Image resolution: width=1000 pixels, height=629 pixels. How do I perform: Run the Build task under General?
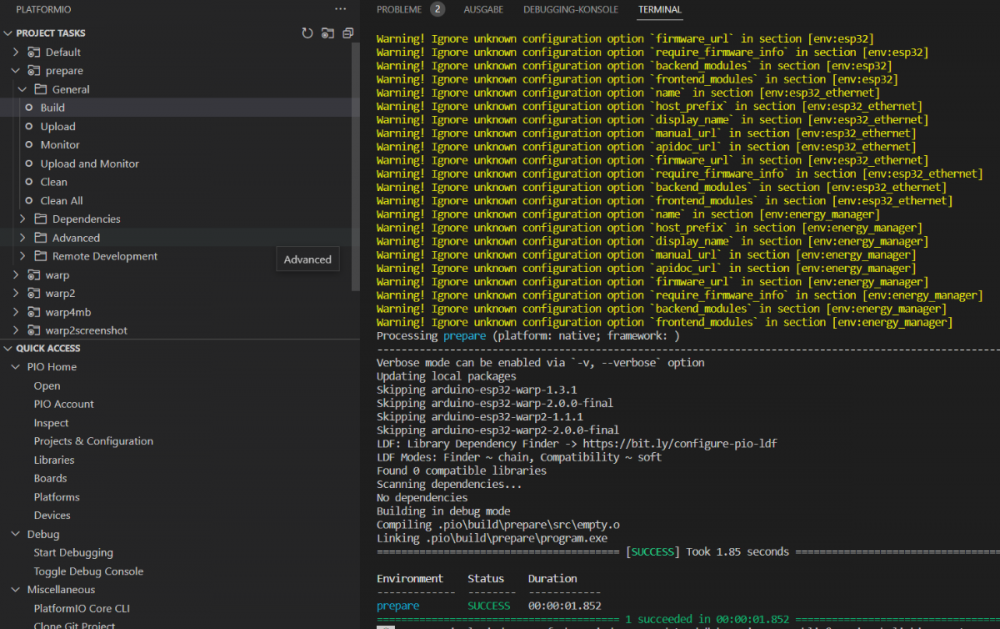52,108
